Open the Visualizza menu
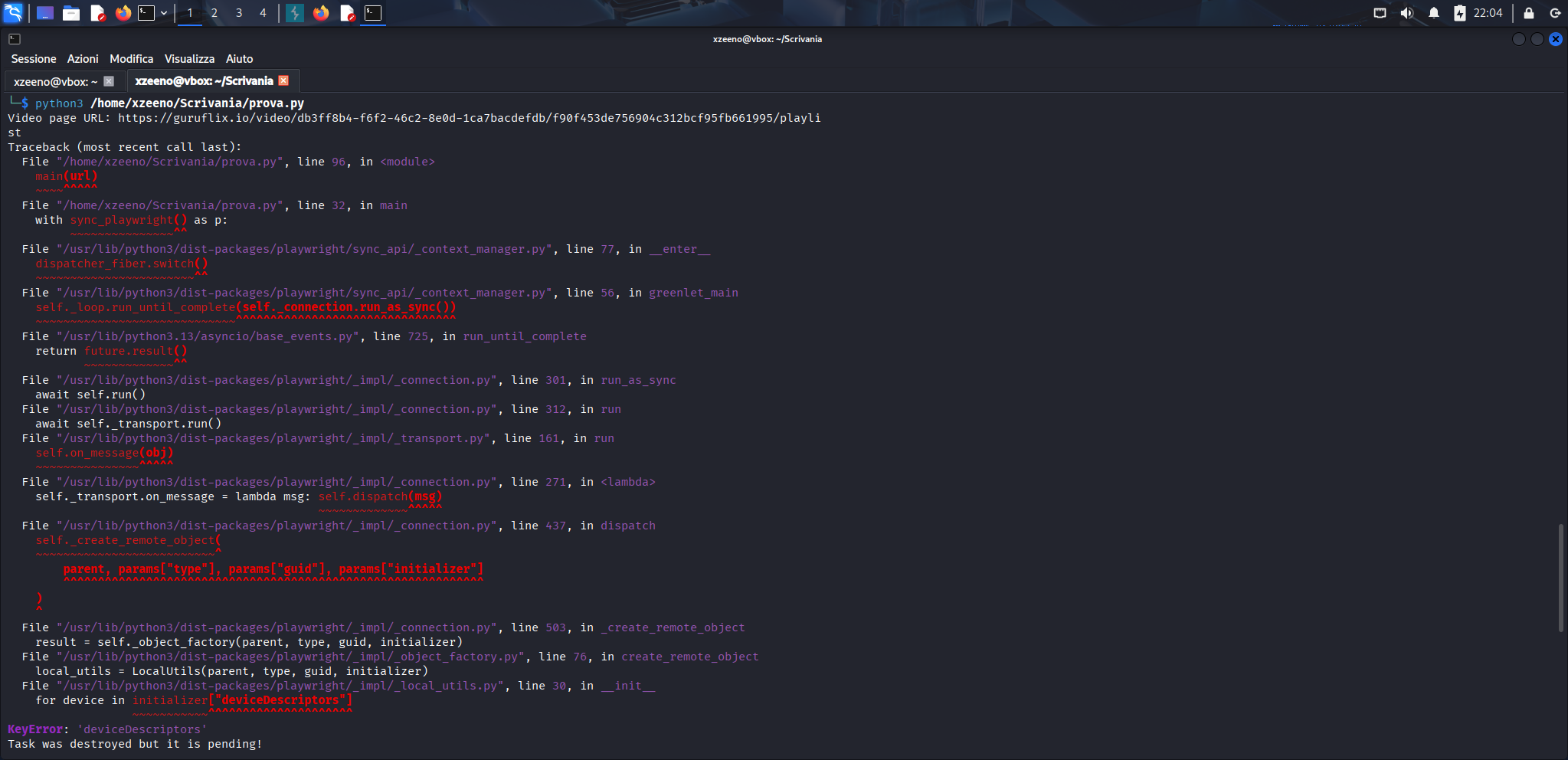Screen dimensions: 1568x760 (x=189, y=59)
